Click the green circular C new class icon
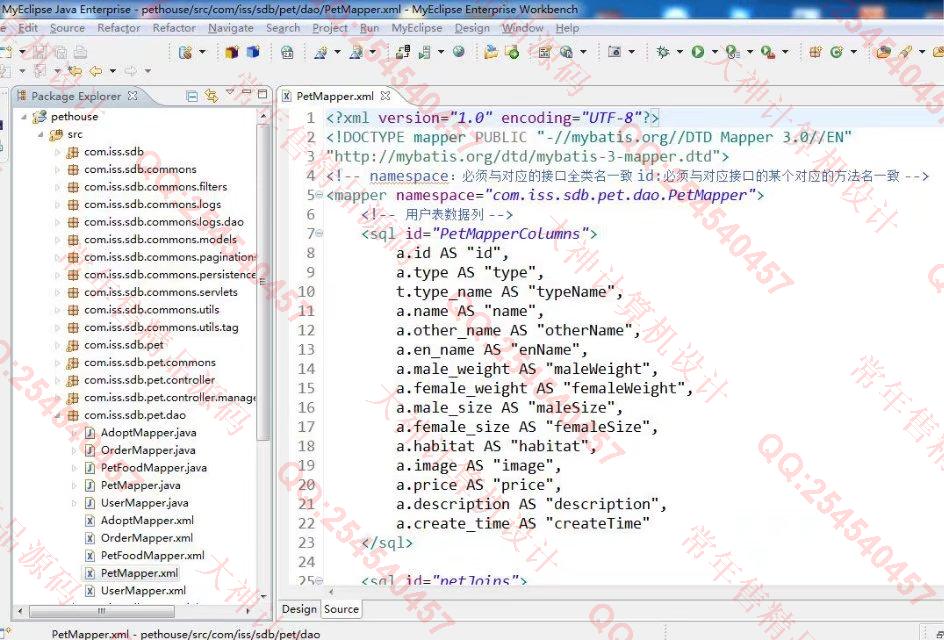Image resolution: width=944 pixels, height=640 pixels. (x=837, y=52)
